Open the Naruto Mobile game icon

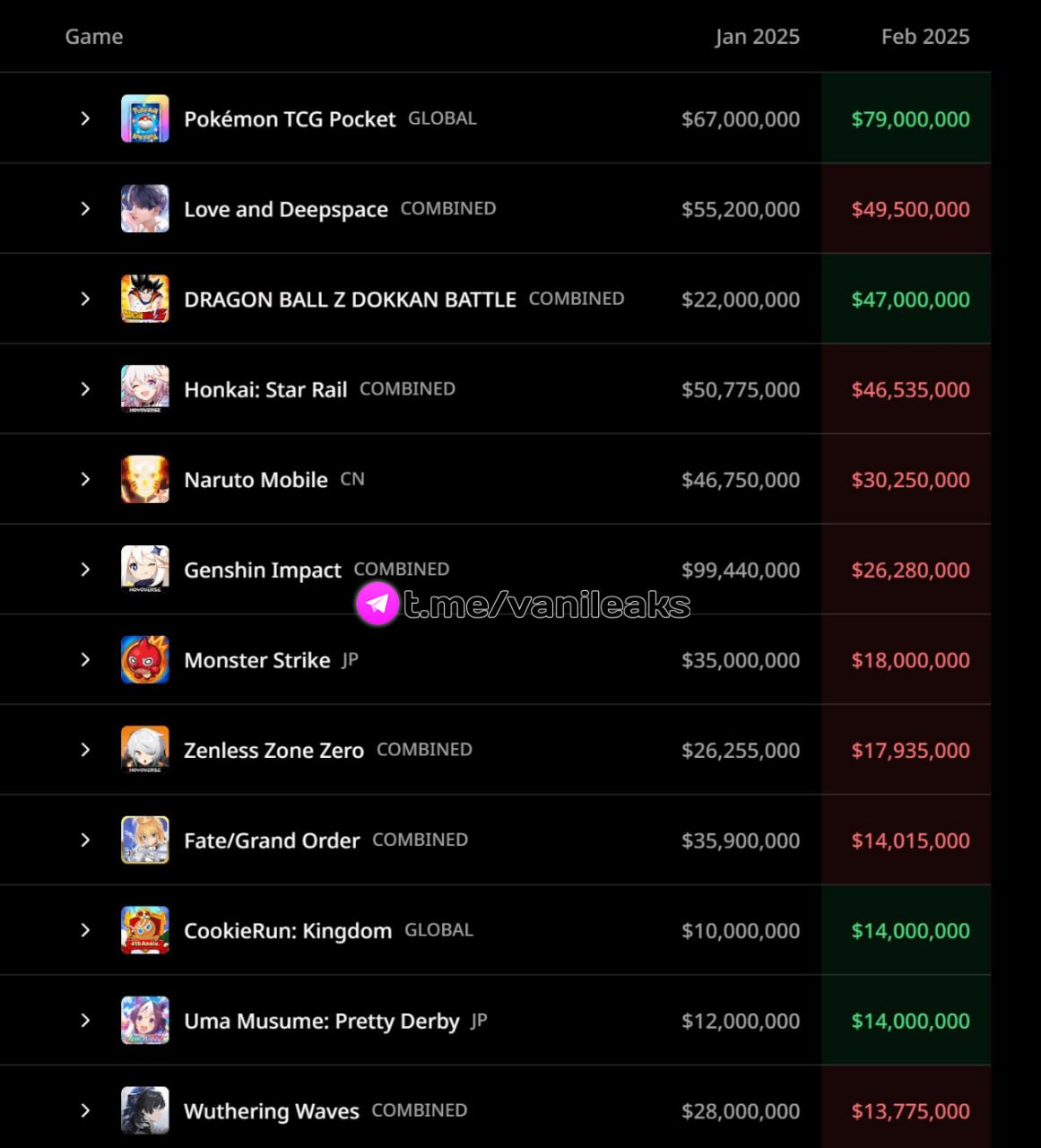pos(145,479)
